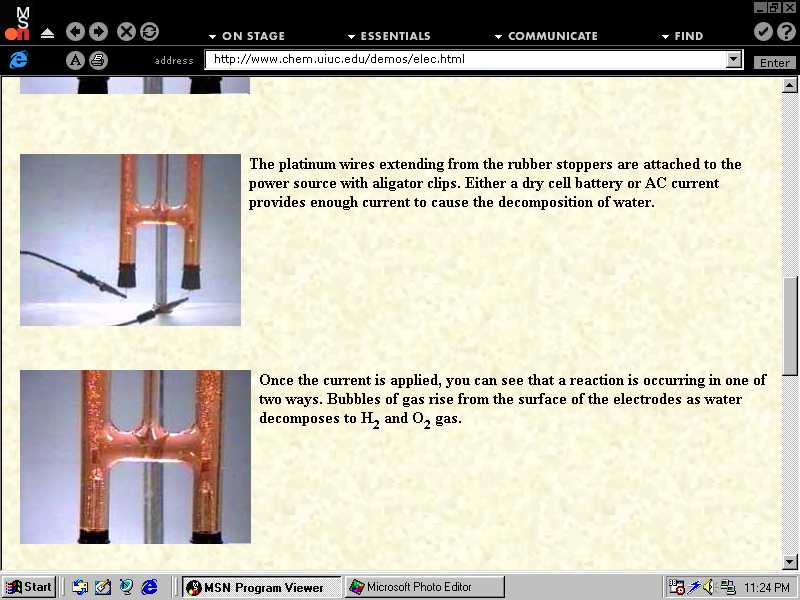Click the eject triangle icon beside MSN logo
This screenshot has height=600, width=800.
pyautogui.click(x=48, y=33)
